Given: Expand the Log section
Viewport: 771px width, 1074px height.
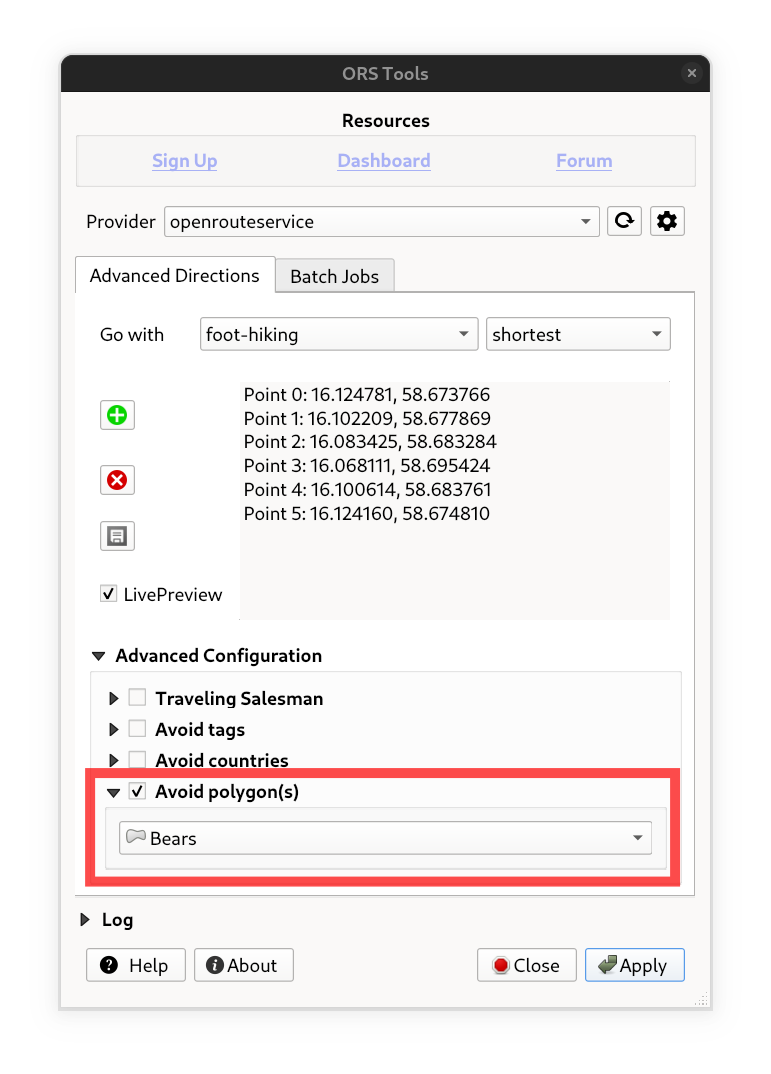Looking at the screenshot, I should [85, 920].
